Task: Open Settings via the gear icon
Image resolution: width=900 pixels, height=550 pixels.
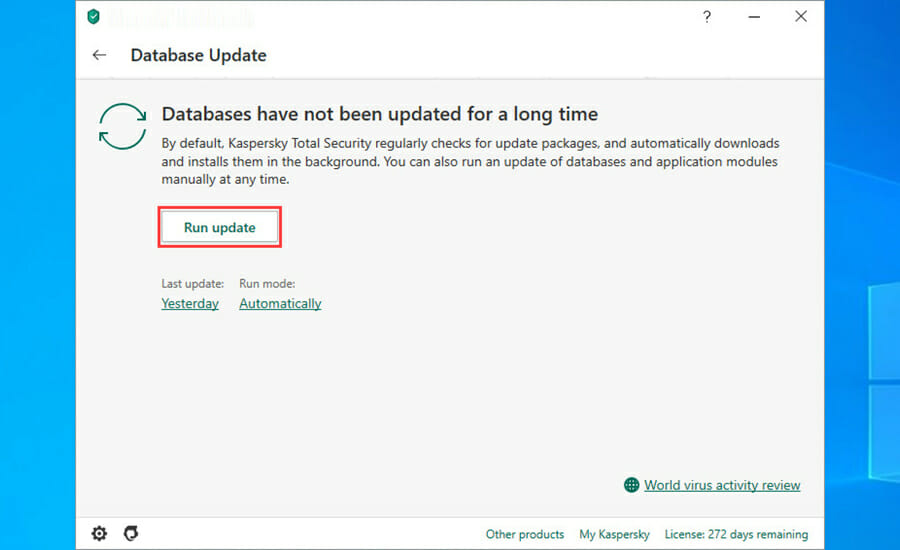Action: point(99,533)
